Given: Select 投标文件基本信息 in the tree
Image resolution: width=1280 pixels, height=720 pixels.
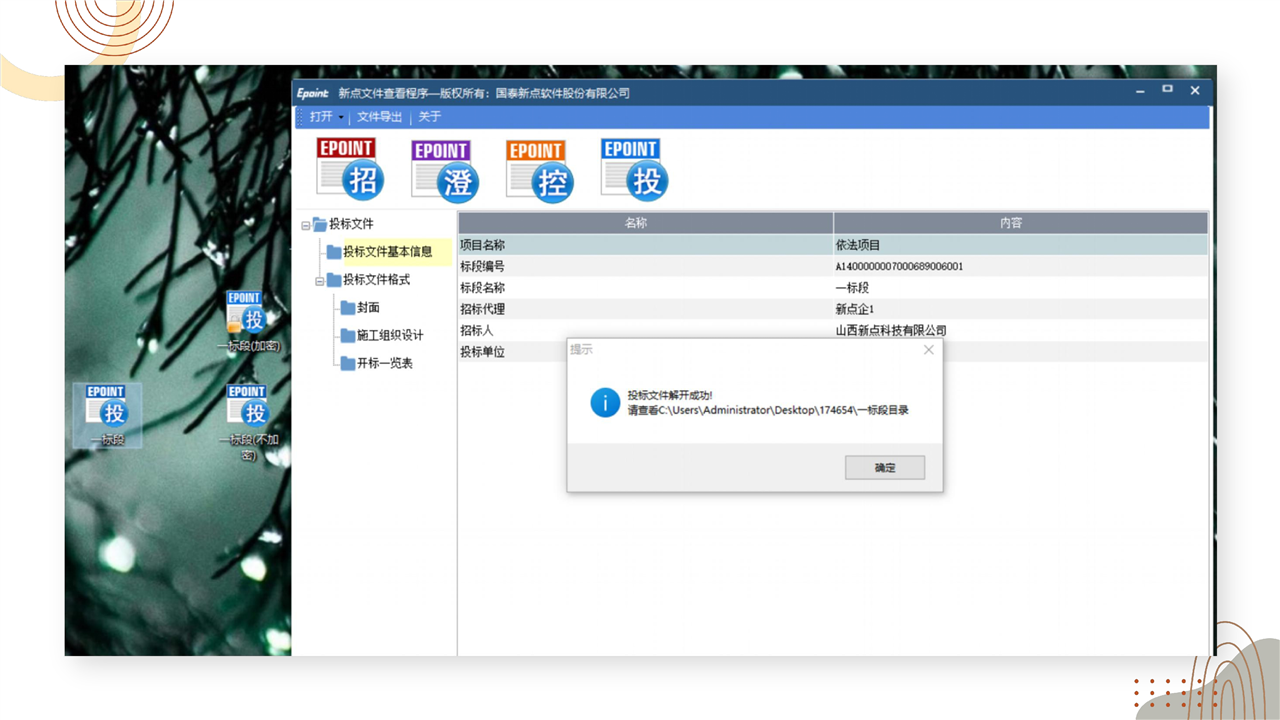Looking at the screenshot, I should (x=387, y=252).
